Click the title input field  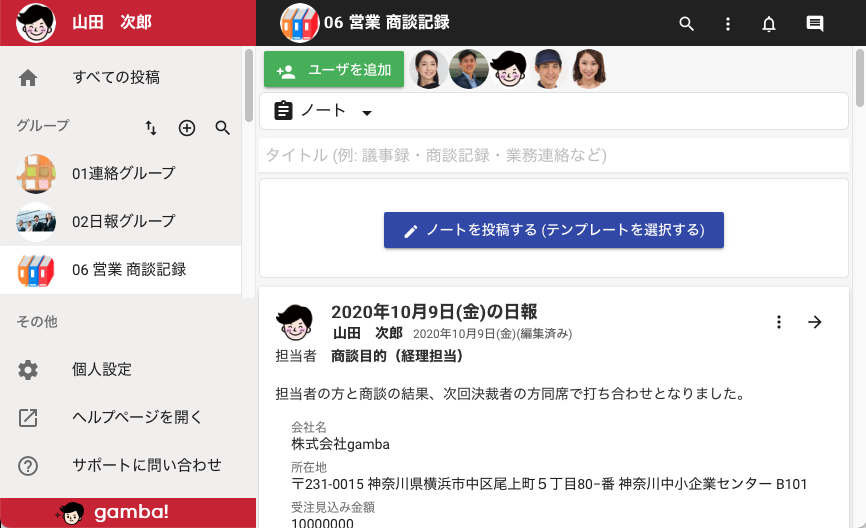coord(554,155)
